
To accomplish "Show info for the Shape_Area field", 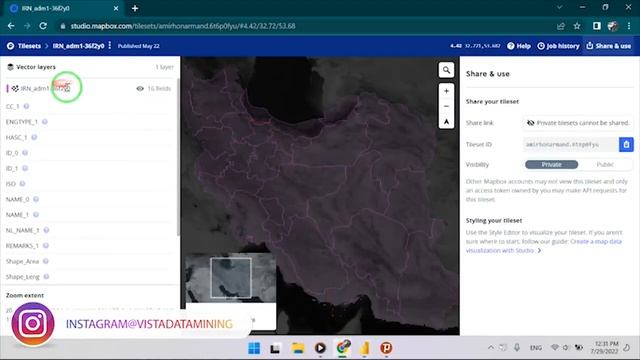I will click(46, 261).
